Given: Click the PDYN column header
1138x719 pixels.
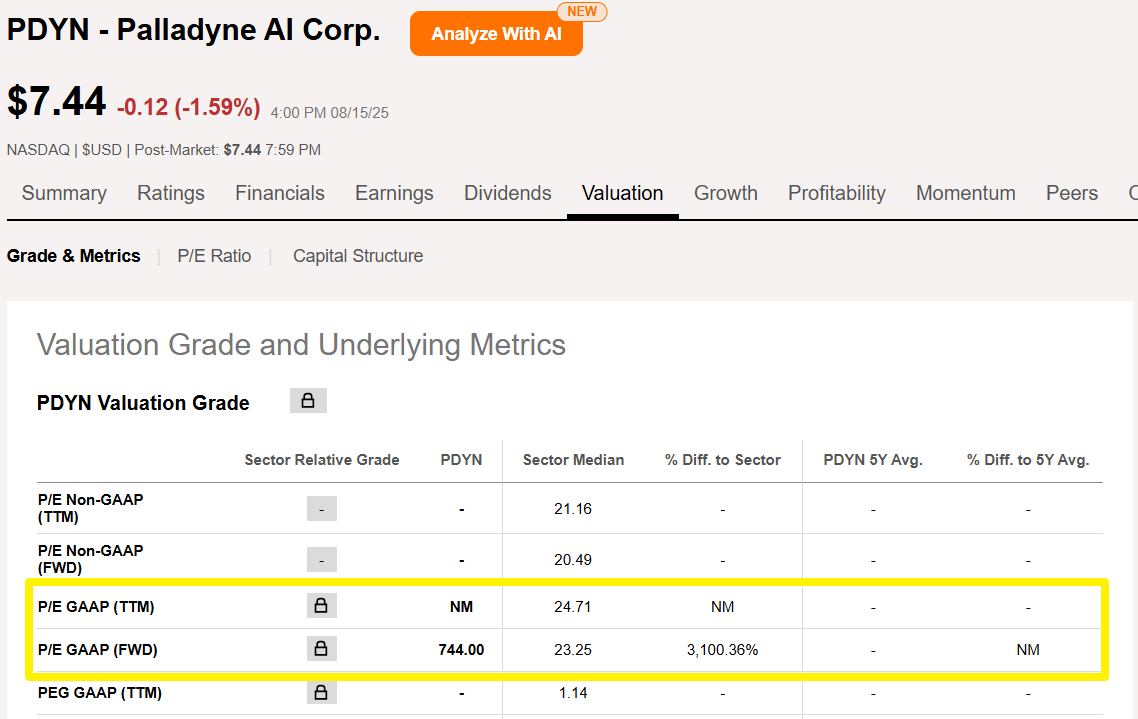Looking at the screenshot, I should click(x=461, y=460).
